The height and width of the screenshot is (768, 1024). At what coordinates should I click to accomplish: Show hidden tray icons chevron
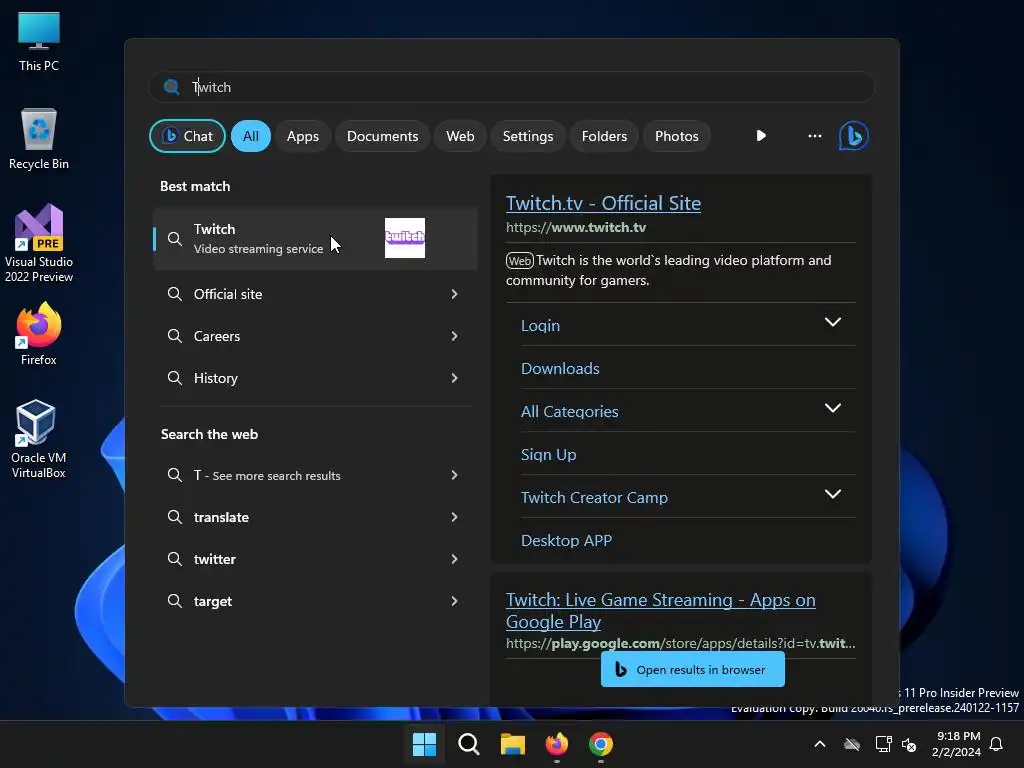point(820,744)
